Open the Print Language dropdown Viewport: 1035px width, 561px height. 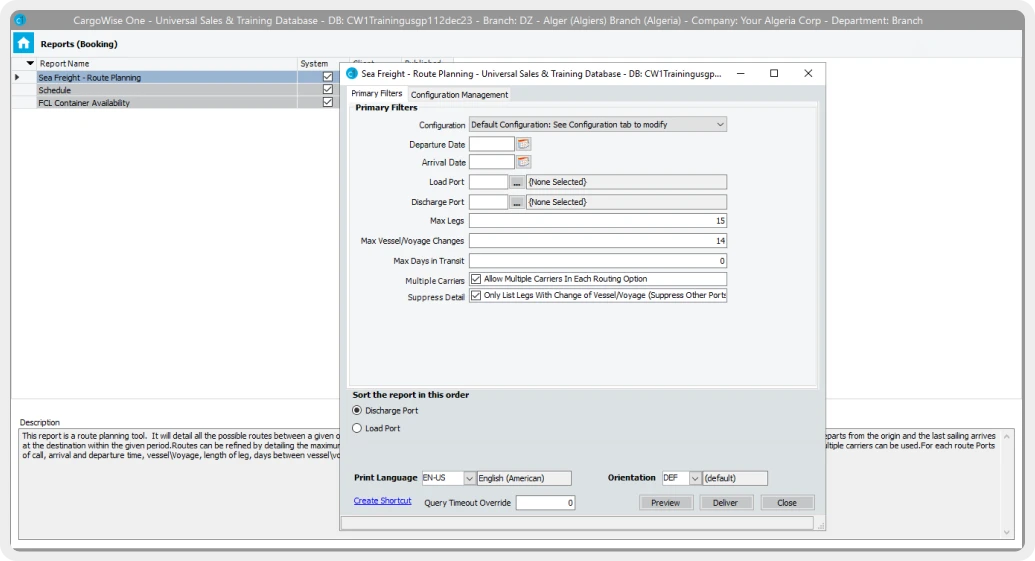pyautogui.click(x=469, y=478)
